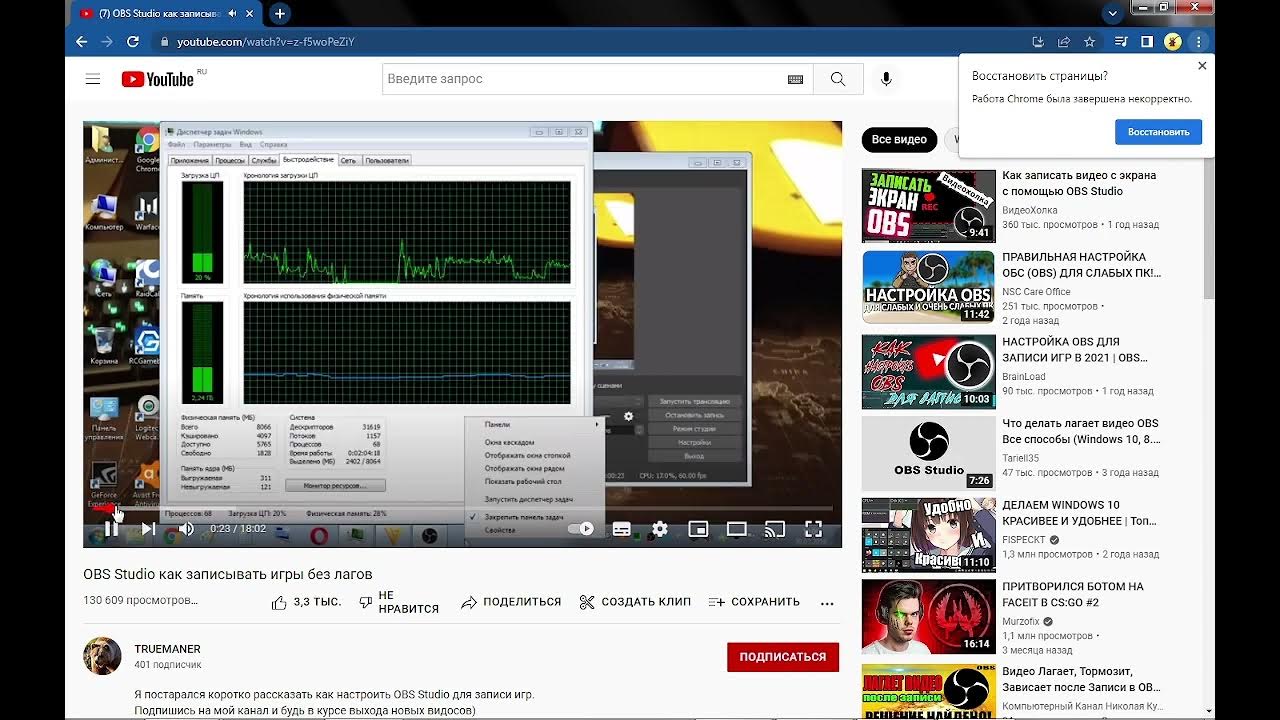Open video 'ДЕЛАЕМ WINDOWS 10 КРАСИВЕЕ'

(x=1080, y=513)
